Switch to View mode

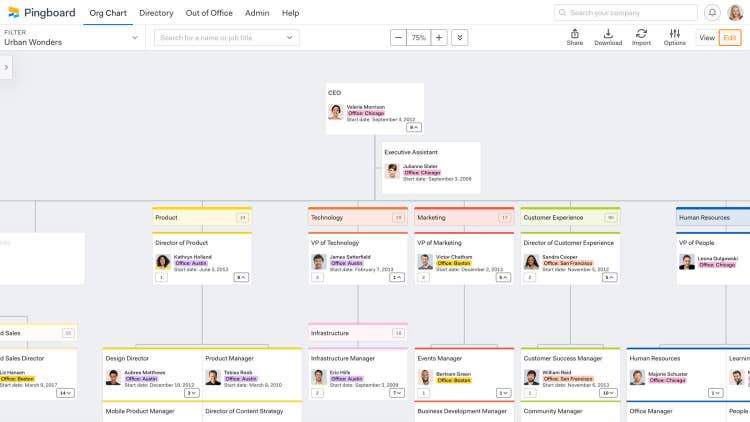707,37
